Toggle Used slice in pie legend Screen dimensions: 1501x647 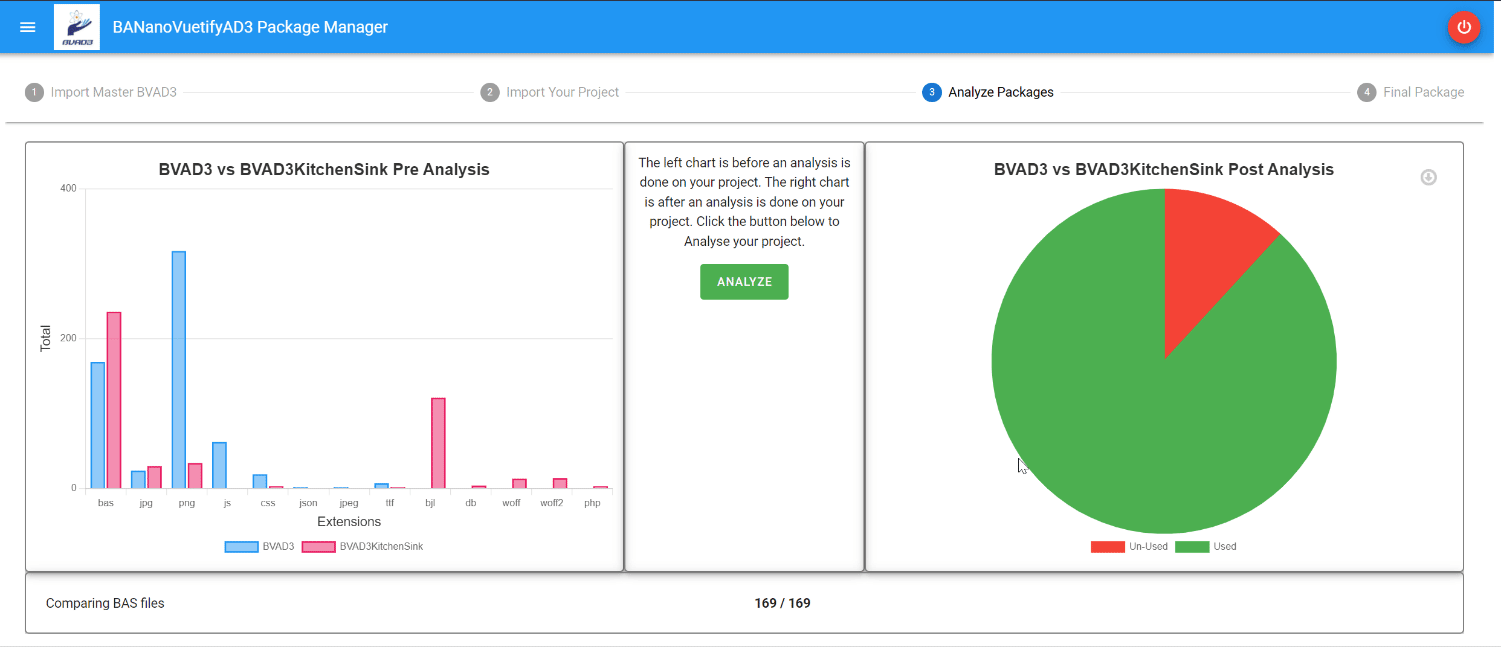pos(1206,547)
